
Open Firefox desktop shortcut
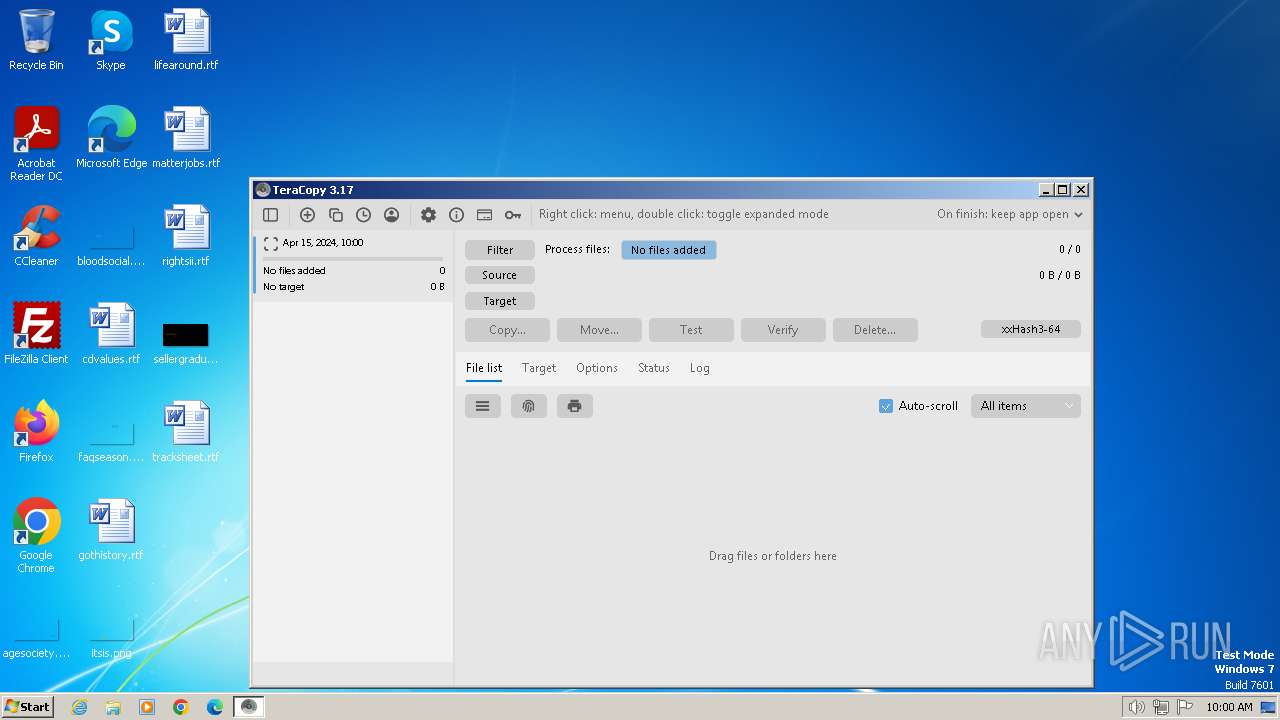pyautogui.click(x=36, y=432)
